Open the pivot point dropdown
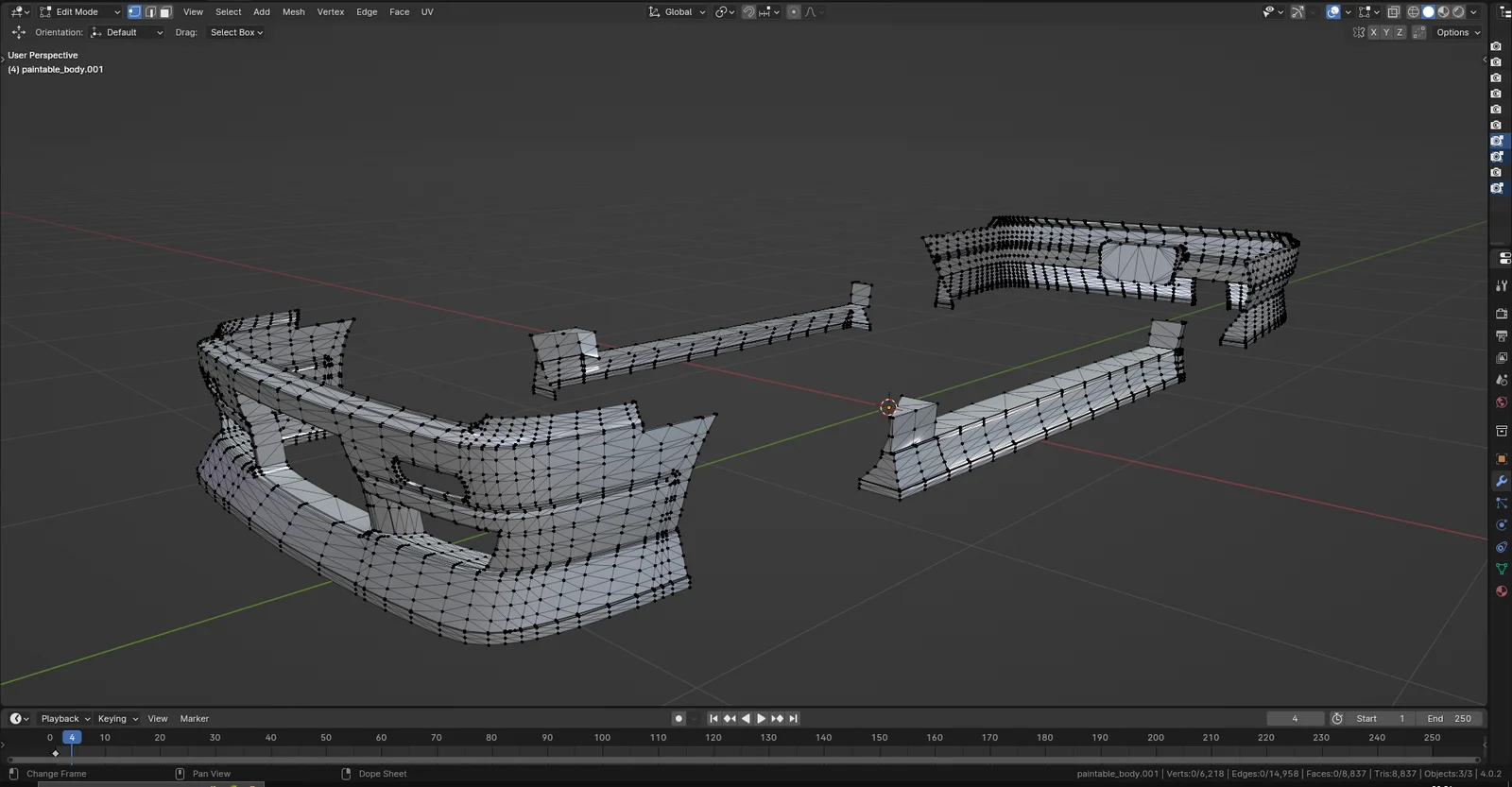The width and height of the screenshot is (1512, 787). click(725, 12)
